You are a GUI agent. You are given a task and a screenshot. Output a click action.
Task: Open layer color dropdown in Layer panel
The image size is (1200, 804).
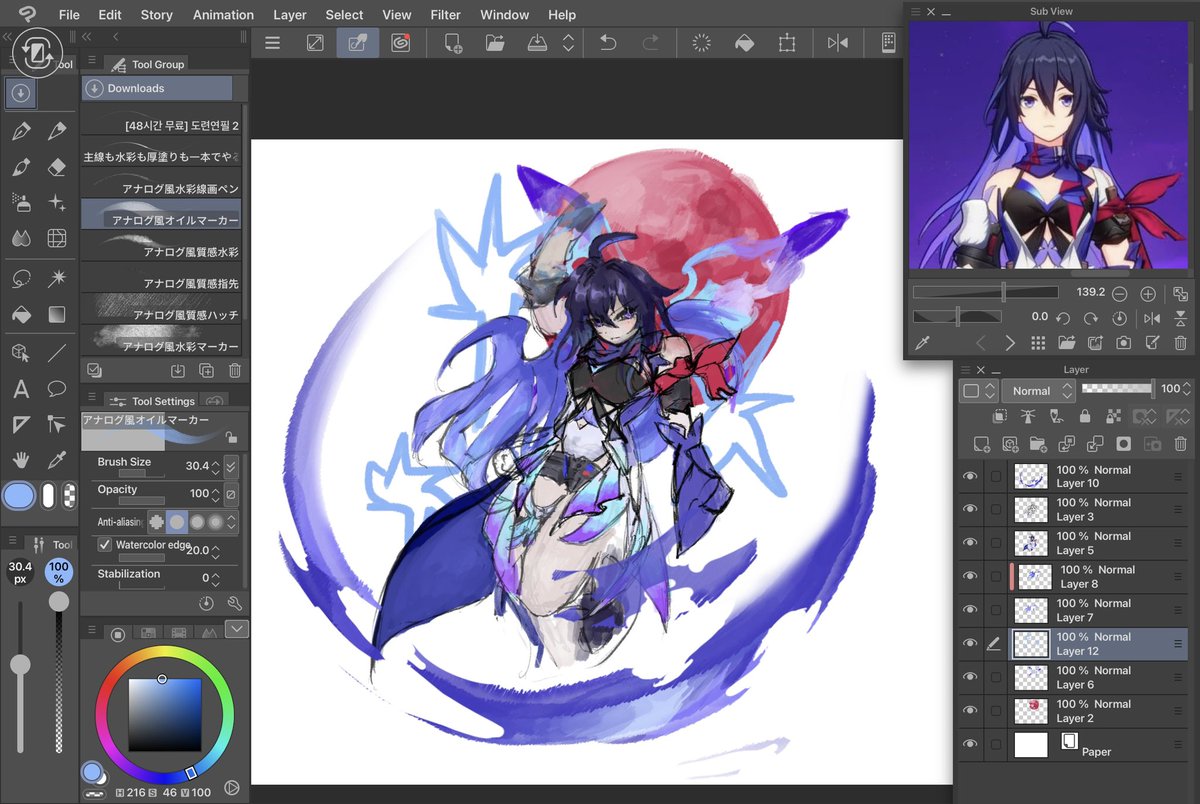pyautogui.click(x=978, y=390)
